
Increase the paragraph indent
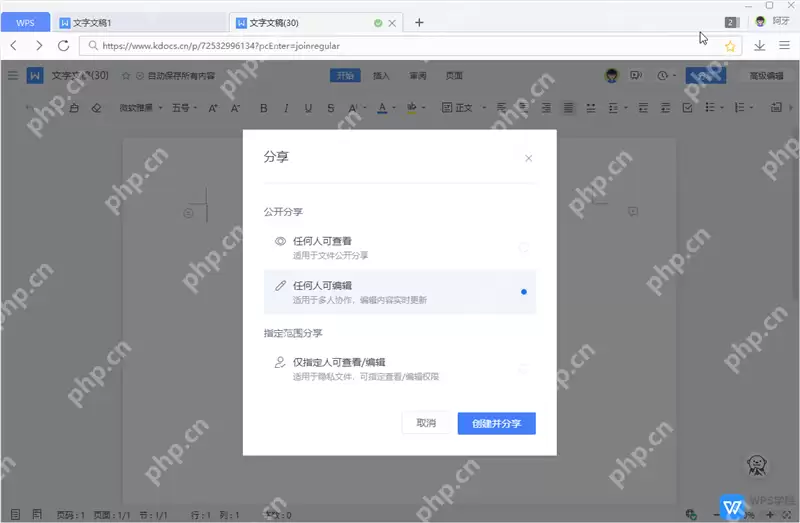click(x=665, y=108)
